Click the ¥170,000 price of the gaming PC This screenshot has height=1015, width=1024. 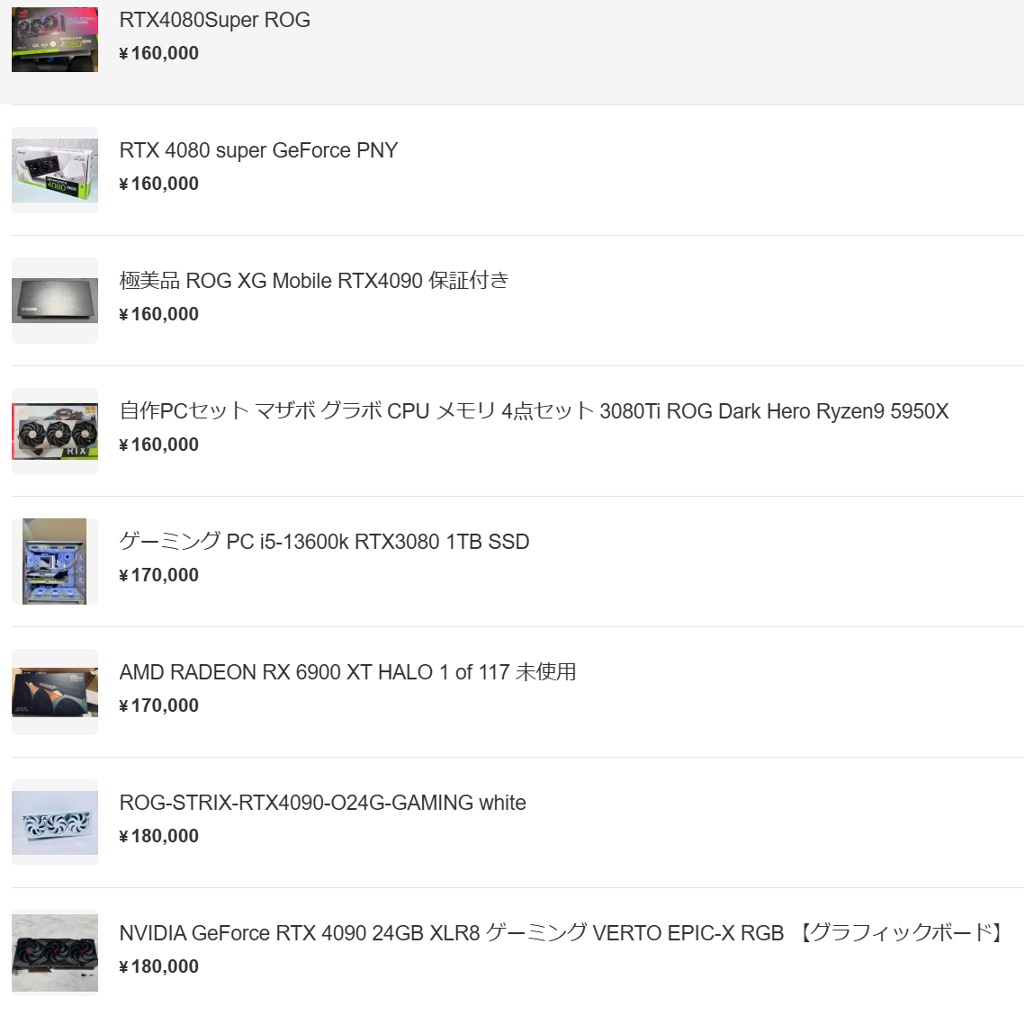click(159, 575)
